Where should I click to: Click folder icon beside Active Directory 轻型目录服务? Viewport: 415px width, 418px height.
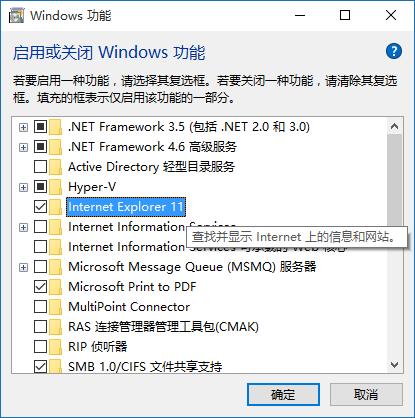coord(56,167)
